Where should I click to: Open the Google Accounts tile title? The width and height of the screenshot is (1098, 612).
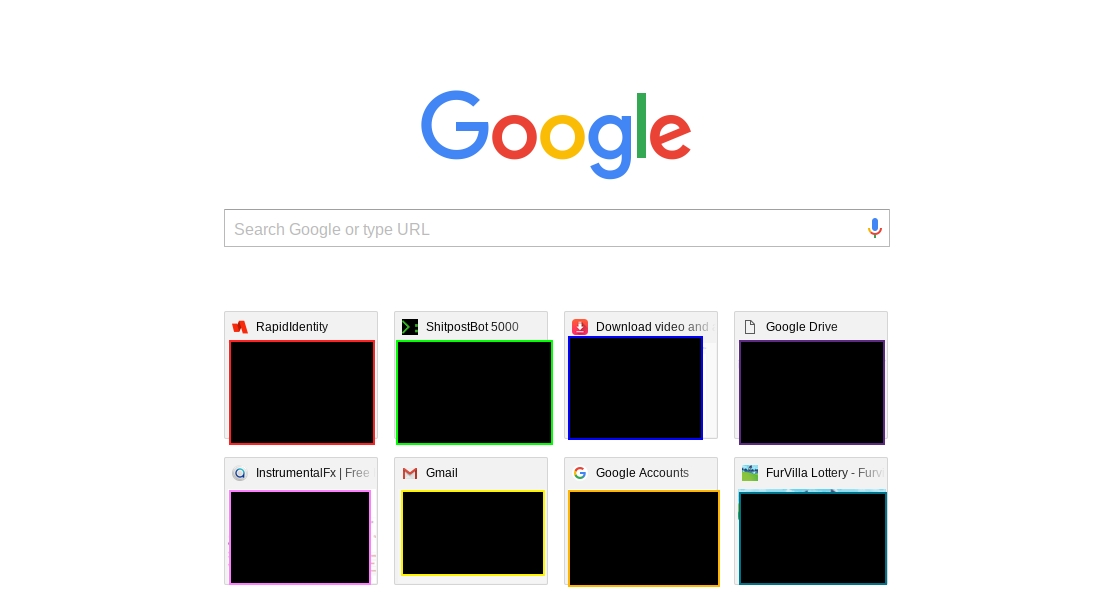pos(642,473)
